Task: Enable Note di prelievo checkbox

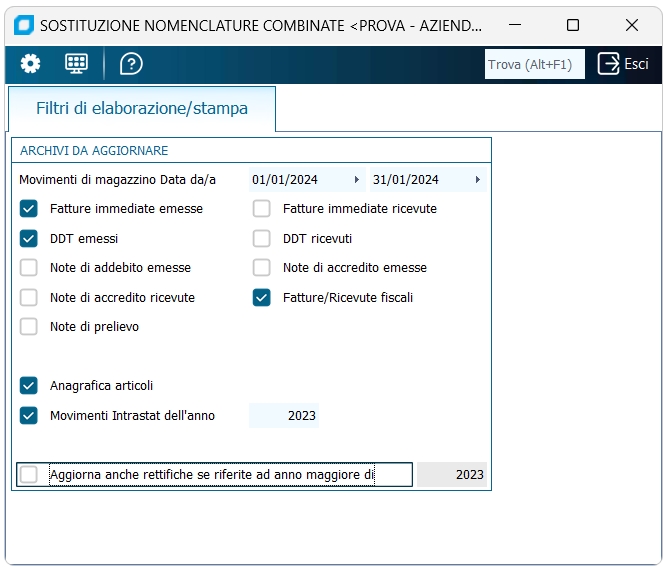Action: (x=28, y=327)
